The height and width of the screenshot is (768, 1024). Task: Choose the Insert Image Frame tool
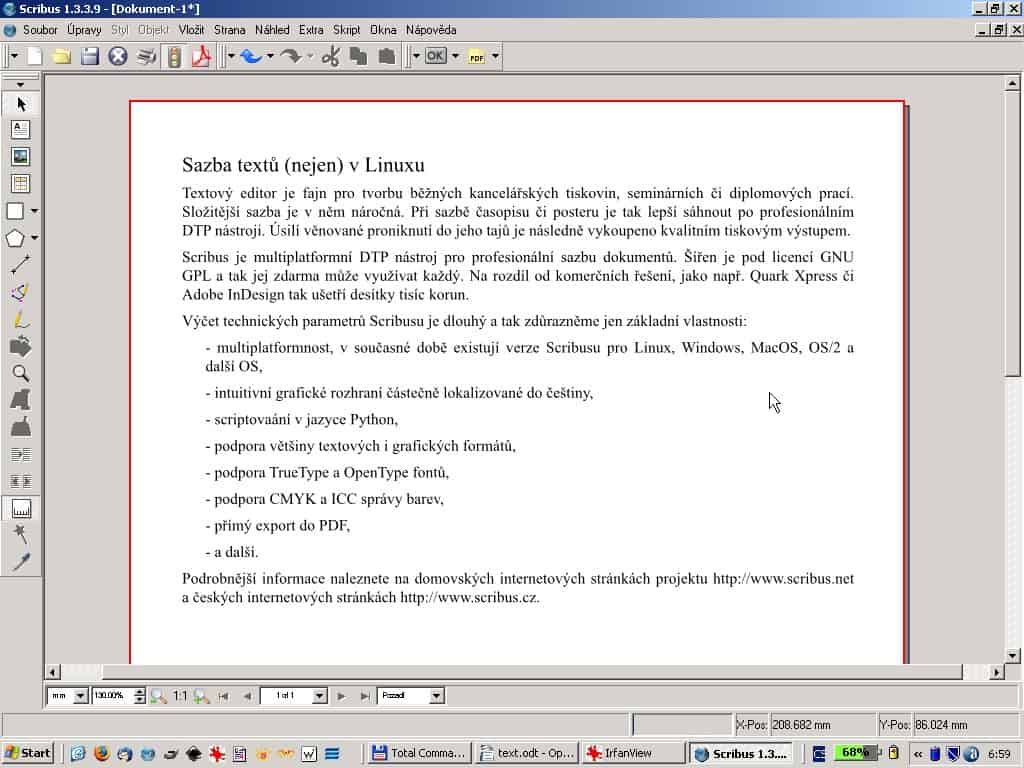point(21,157)
